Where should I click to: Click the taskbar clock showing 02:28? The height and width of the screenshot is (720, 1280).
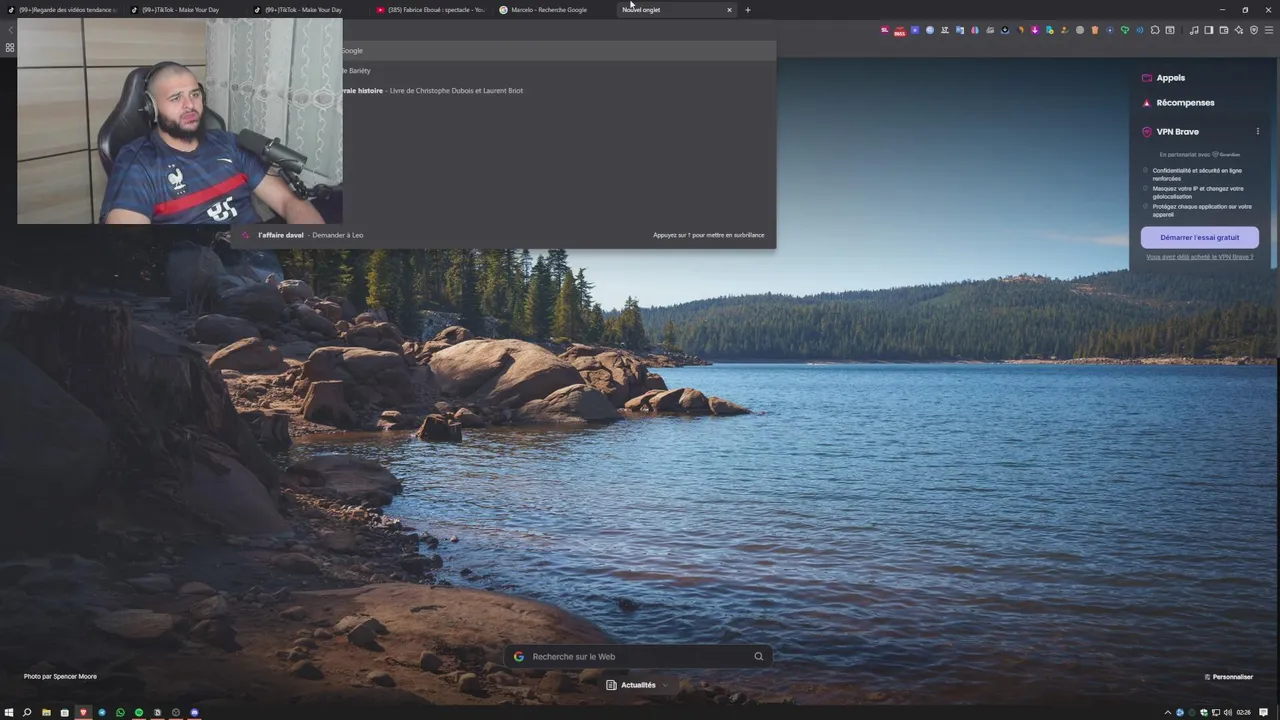1243,712
